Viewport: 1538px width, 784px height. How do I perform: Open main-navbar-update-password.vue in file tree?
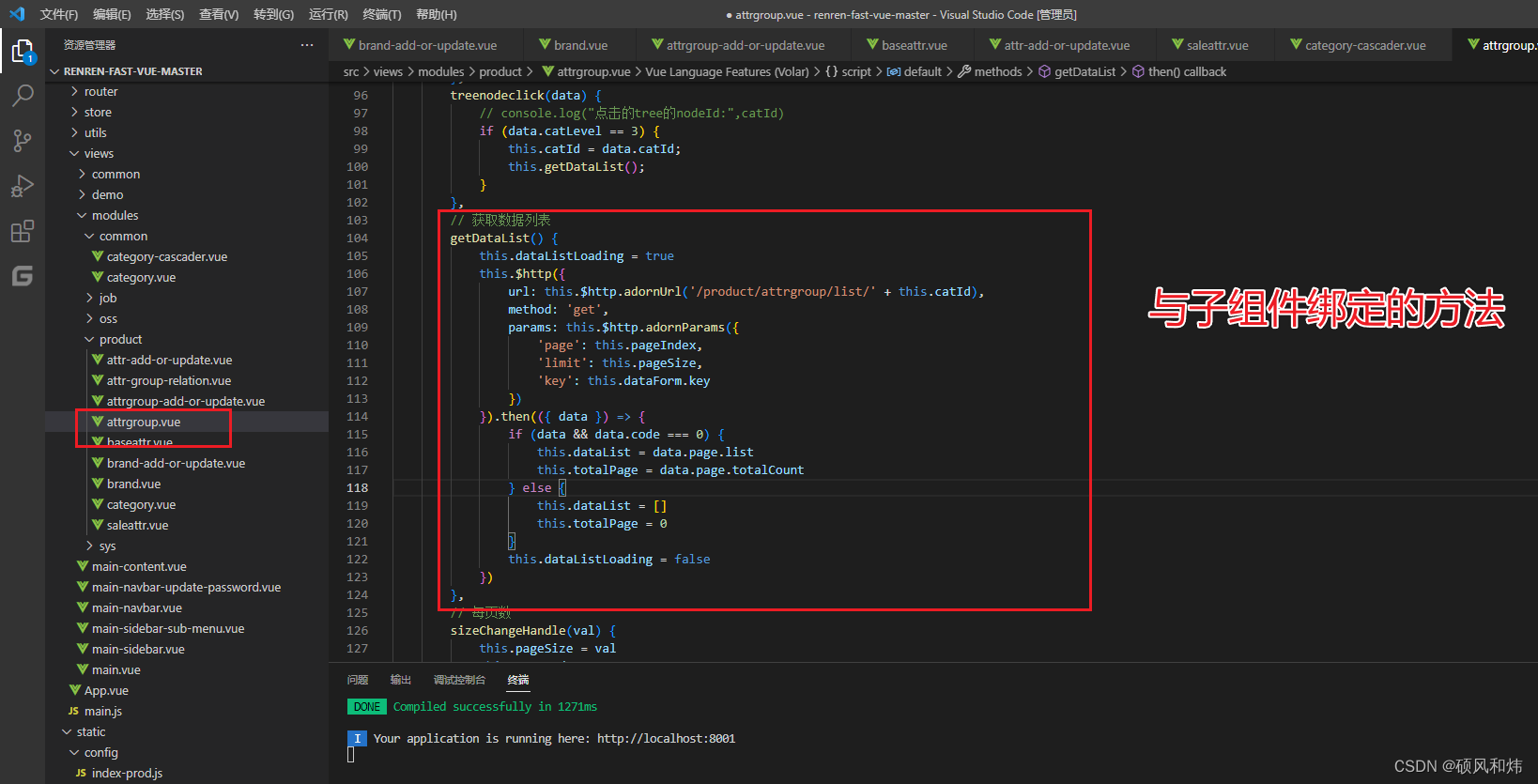click(187, 587)
